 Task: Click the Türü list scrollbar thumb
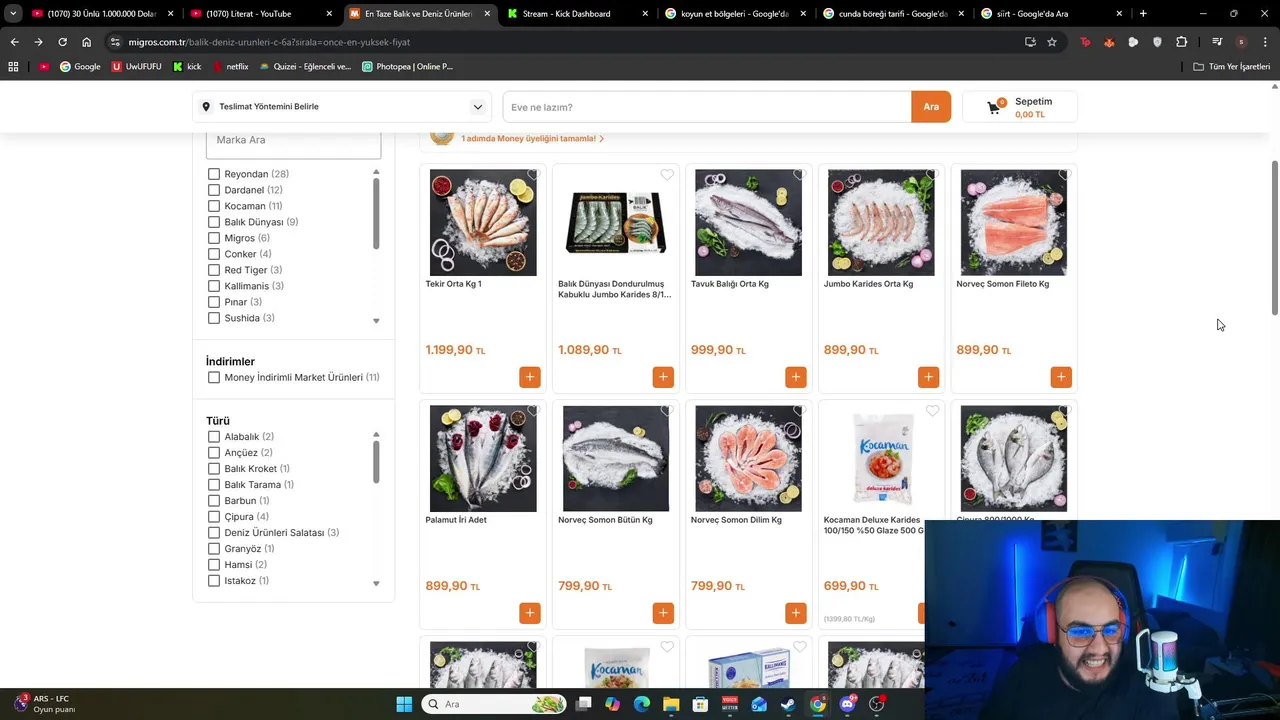click(x=376, y=462)
